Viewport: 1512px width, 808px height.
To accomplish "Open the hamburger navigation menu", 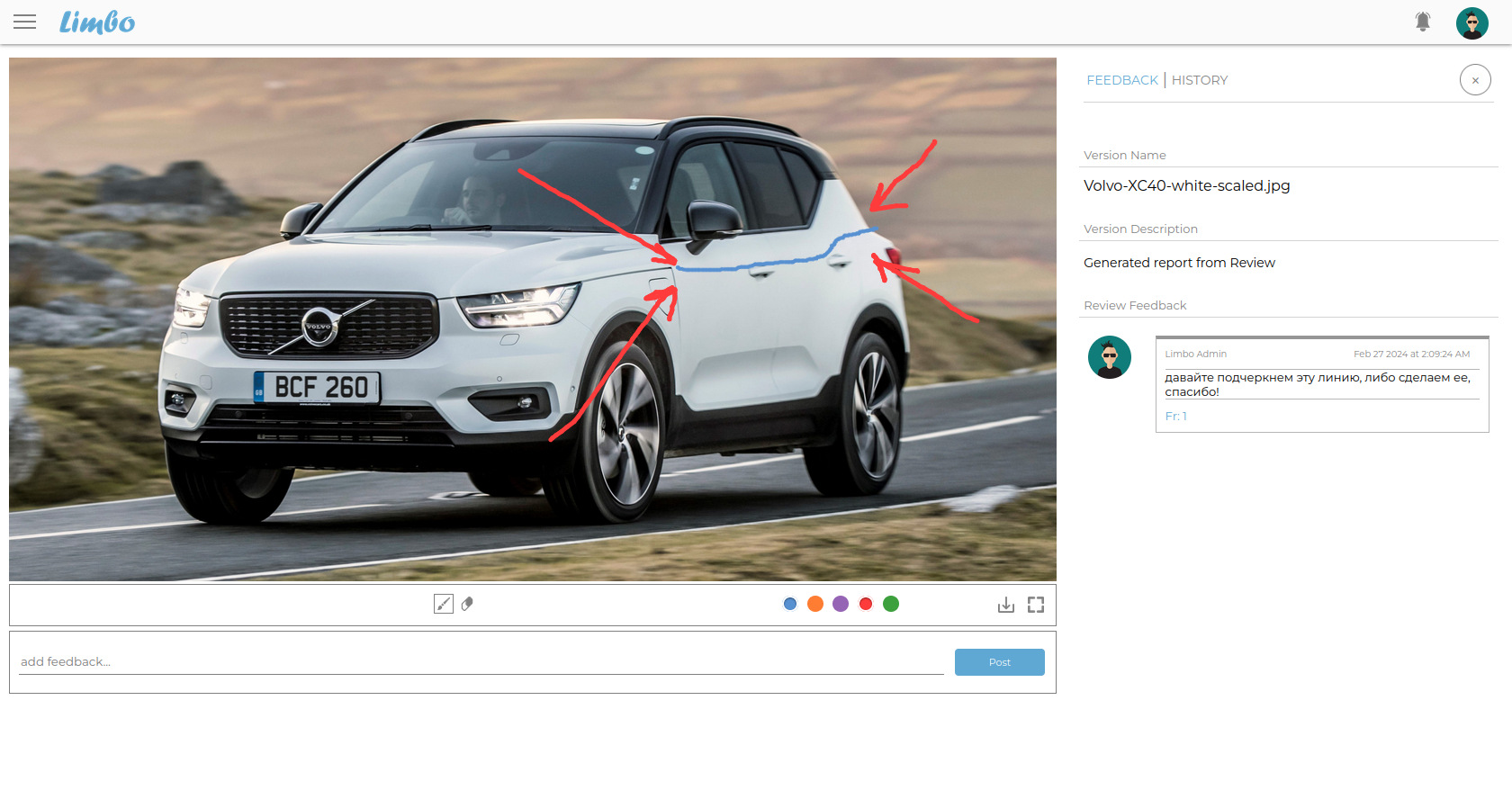I will [x=25, y=22].
